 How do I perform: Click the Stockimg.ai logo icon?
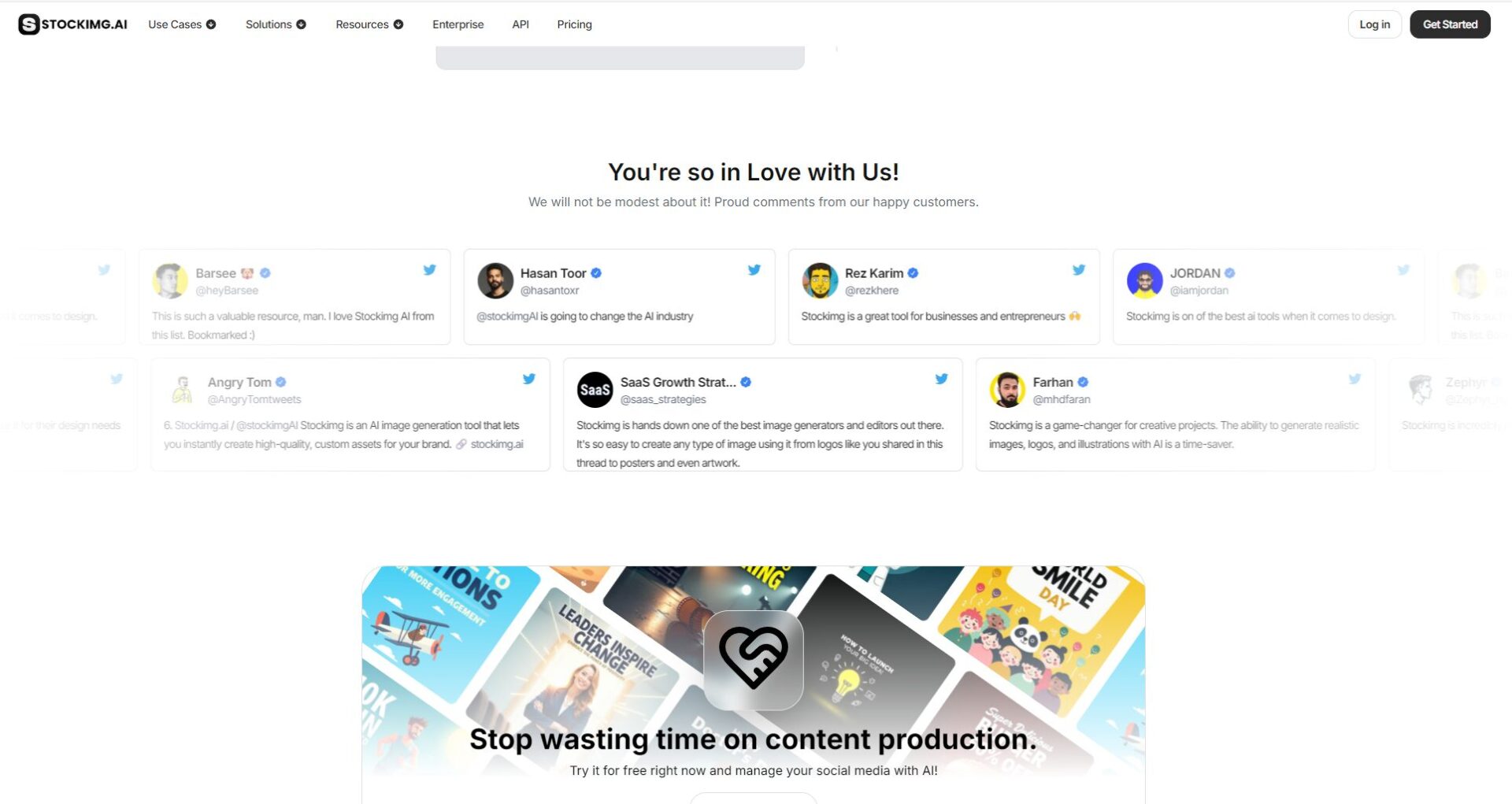click(x=28, y=24)
